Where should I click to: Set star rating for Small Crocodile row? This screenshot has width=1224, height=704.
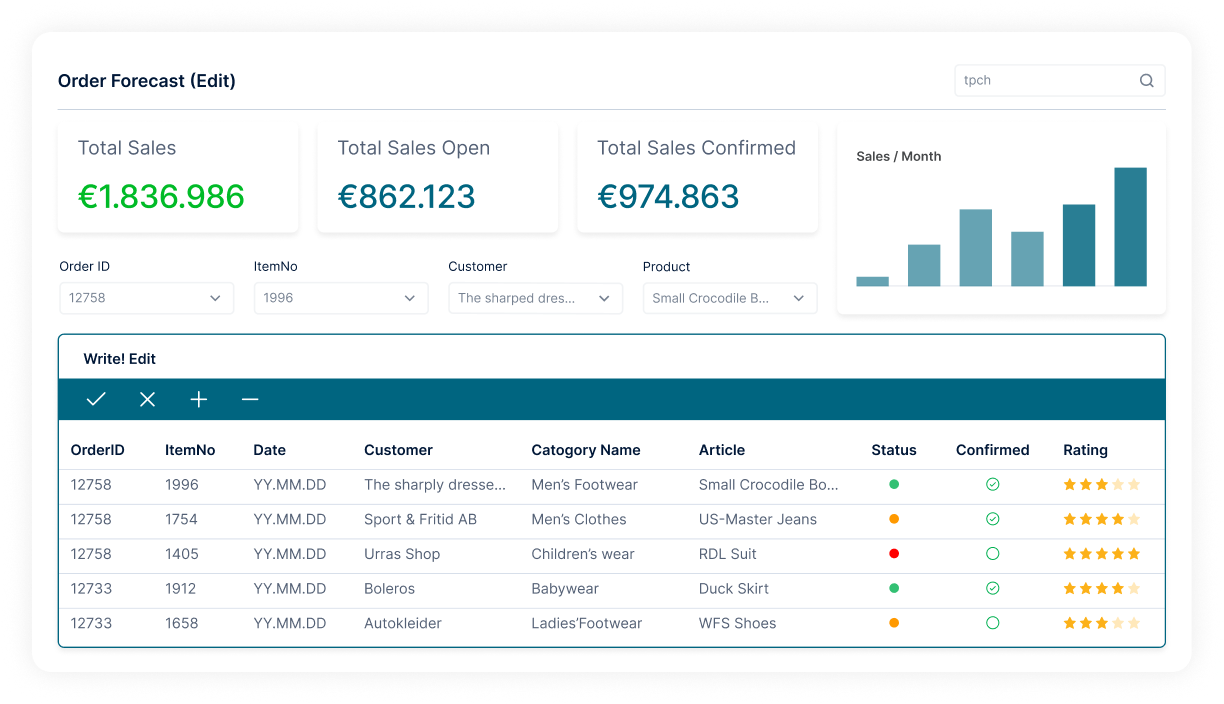(x=1101, y=485)
